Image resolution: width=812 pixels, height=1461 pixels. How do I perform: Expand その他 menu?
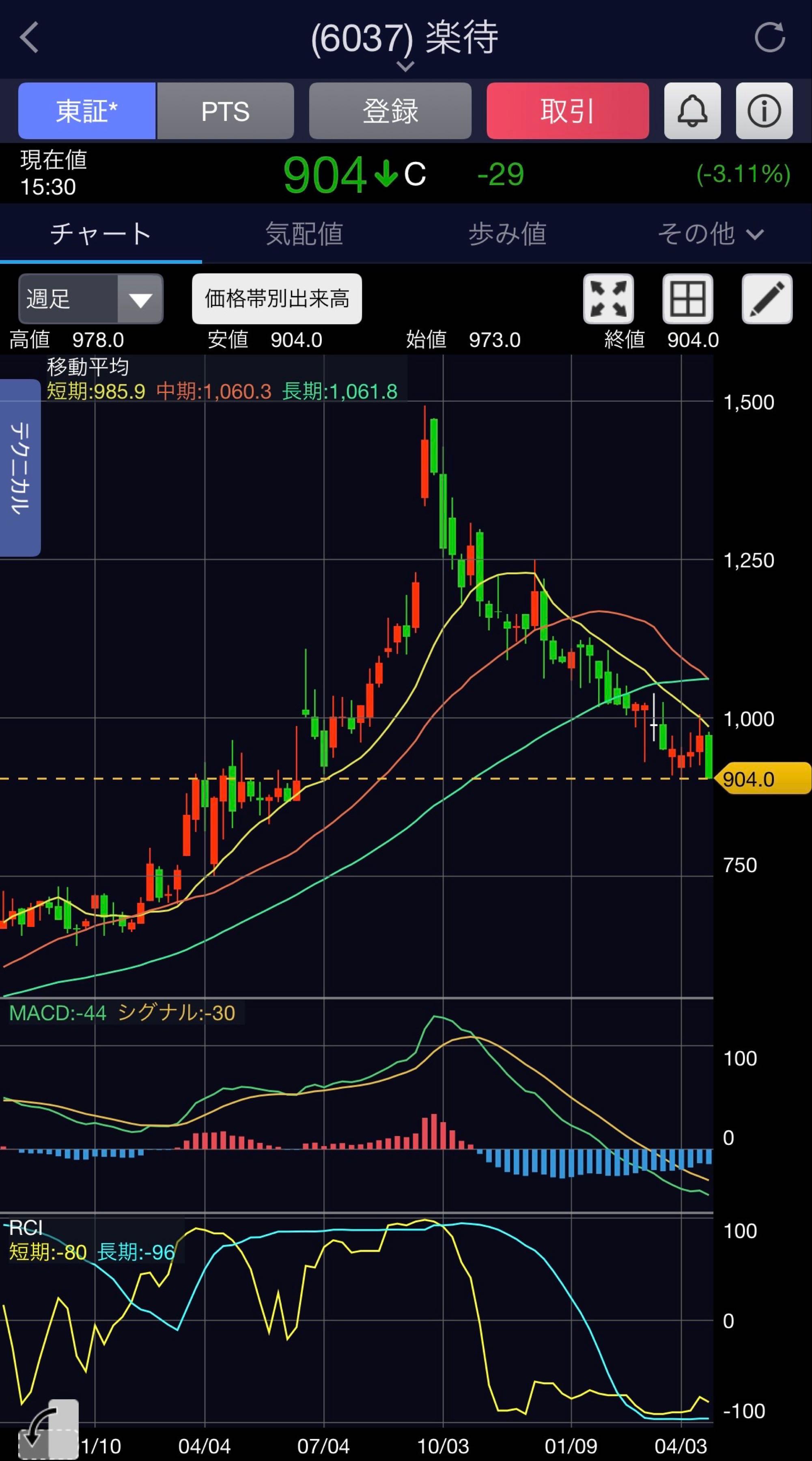(710, 234)
